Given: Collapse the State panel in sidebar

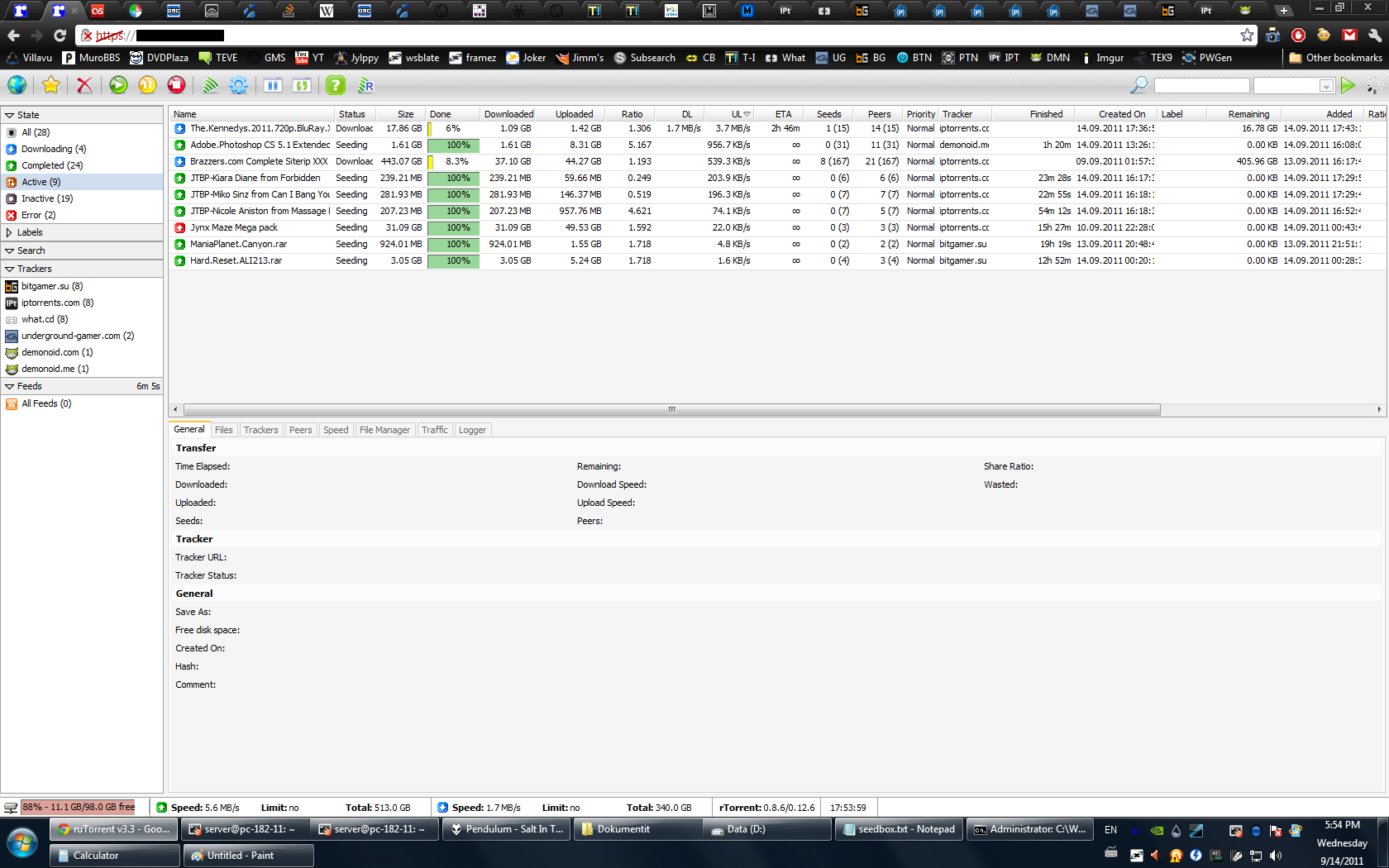Looking at the screenshot, I should click(10, 115).
